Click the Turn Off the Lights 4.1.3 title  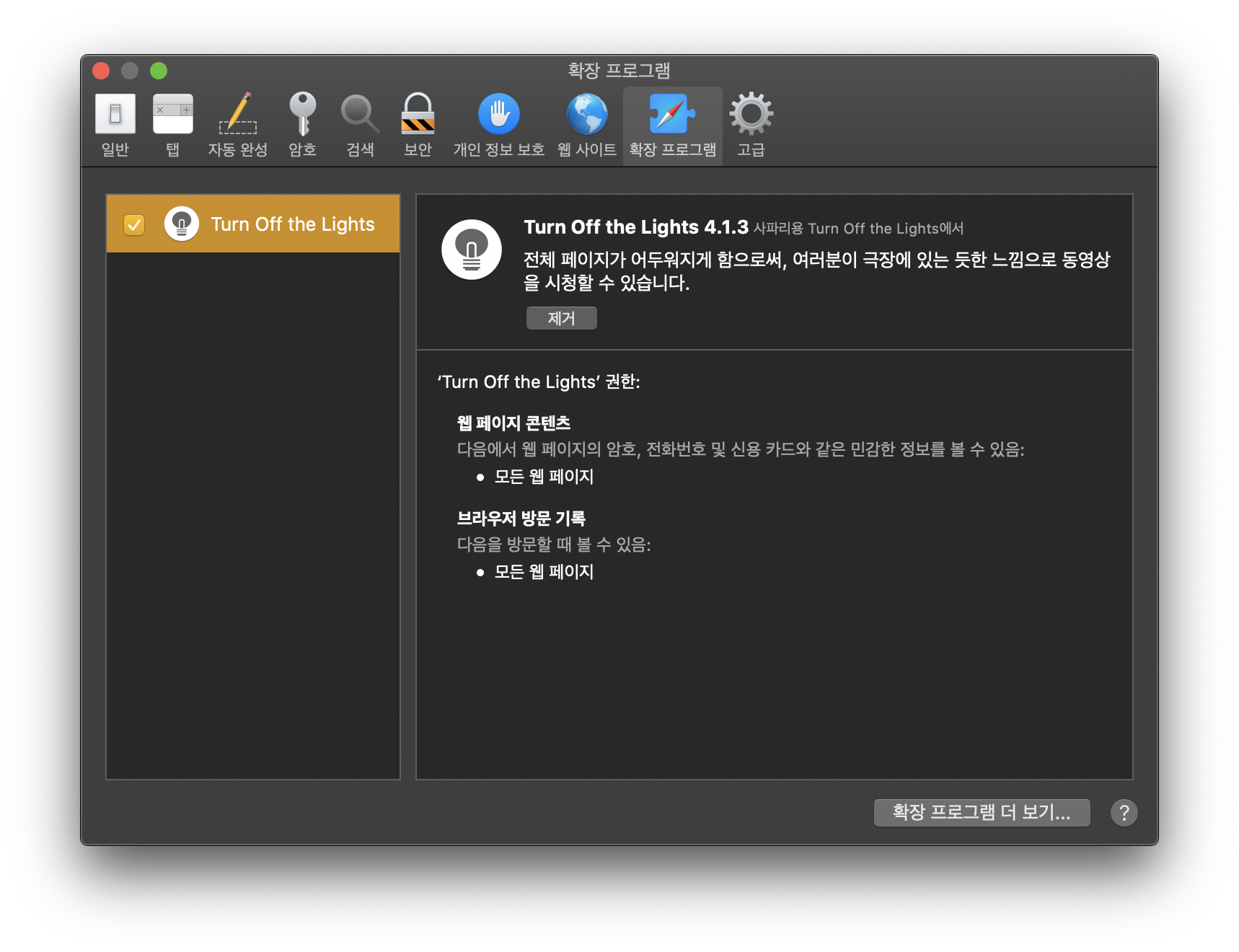pos(636,227)
